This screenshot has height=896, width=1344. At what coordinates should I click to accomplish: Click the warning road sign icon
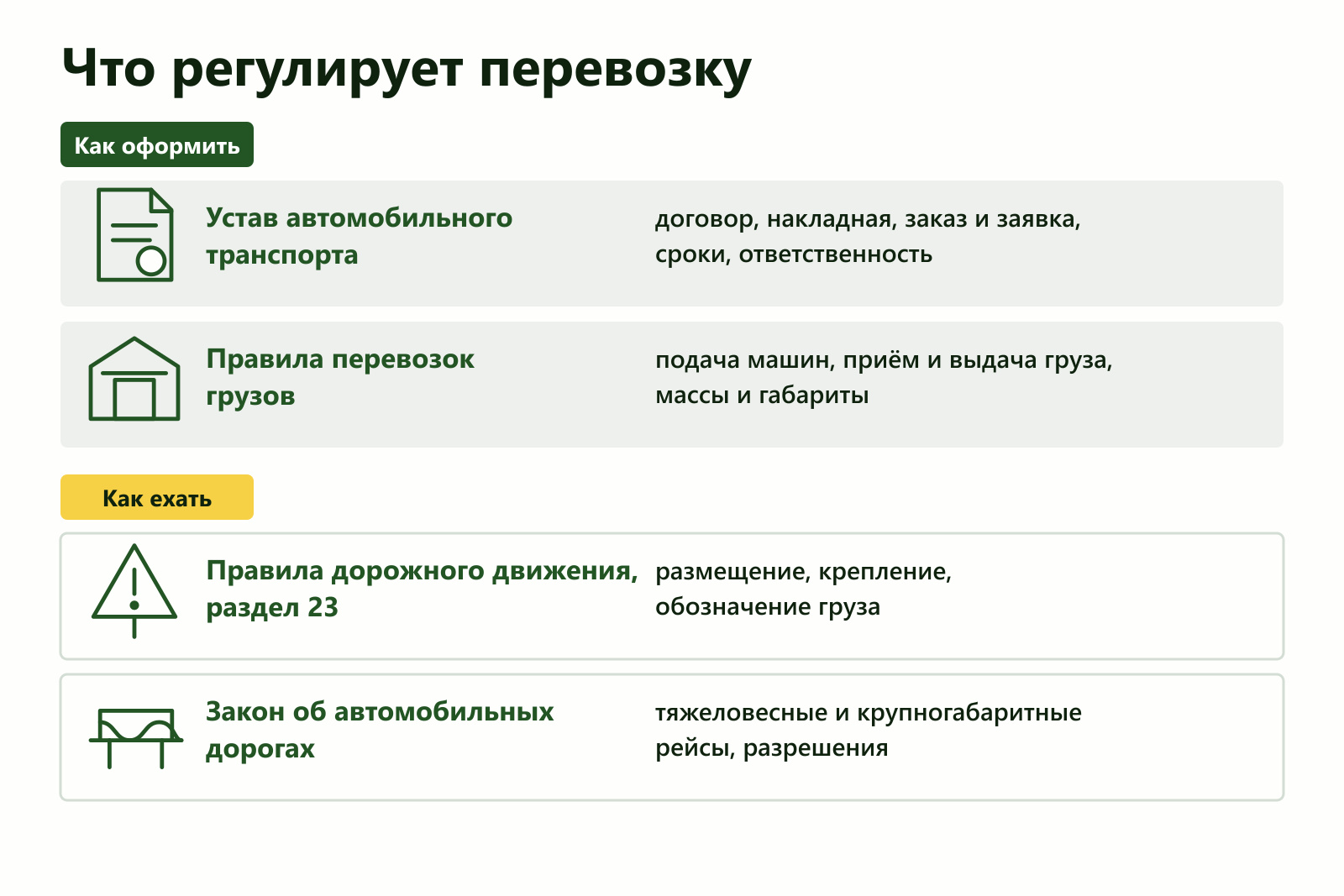pos(134,591)
